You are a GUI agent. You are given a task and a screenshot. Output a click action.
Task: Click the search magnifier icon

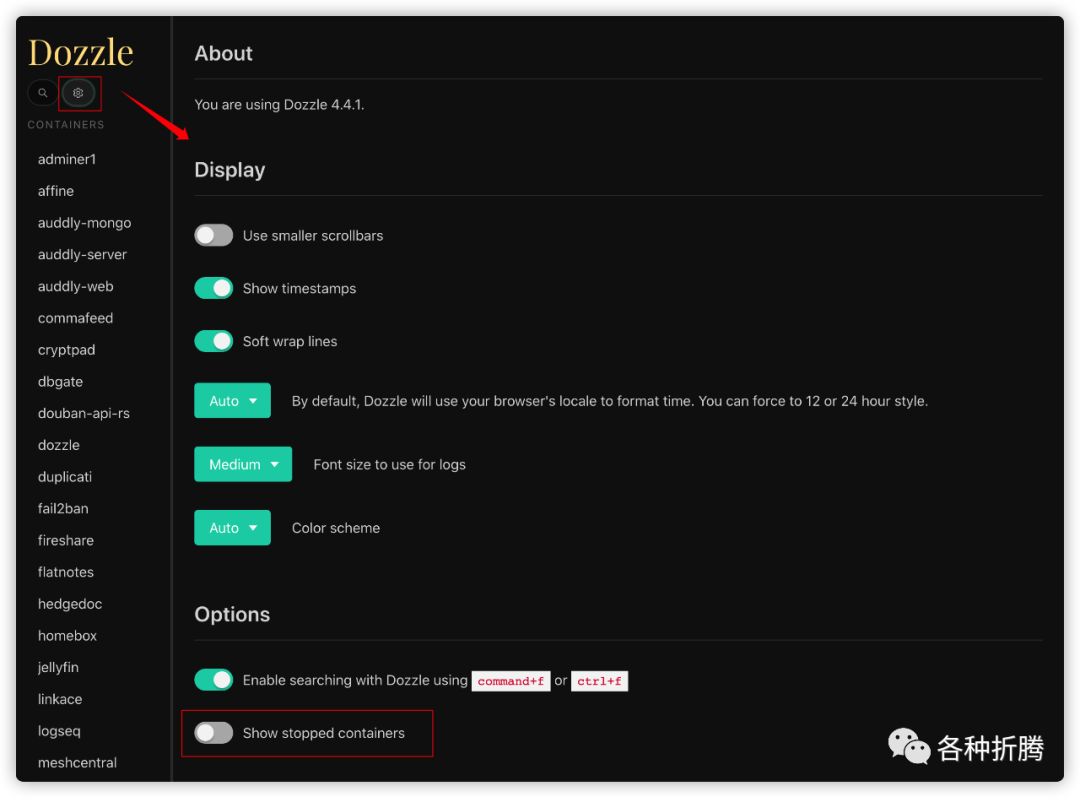pyautogui.click(x=43, y=92)
